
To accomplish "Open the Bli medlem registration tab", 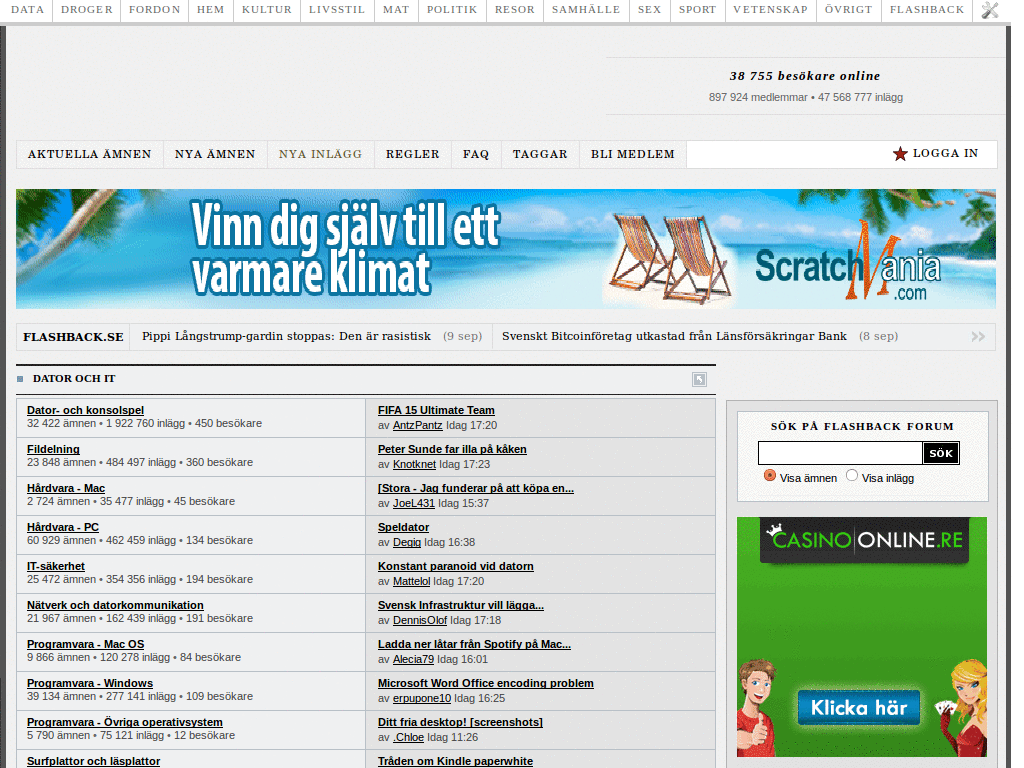I will pos(632,154).
